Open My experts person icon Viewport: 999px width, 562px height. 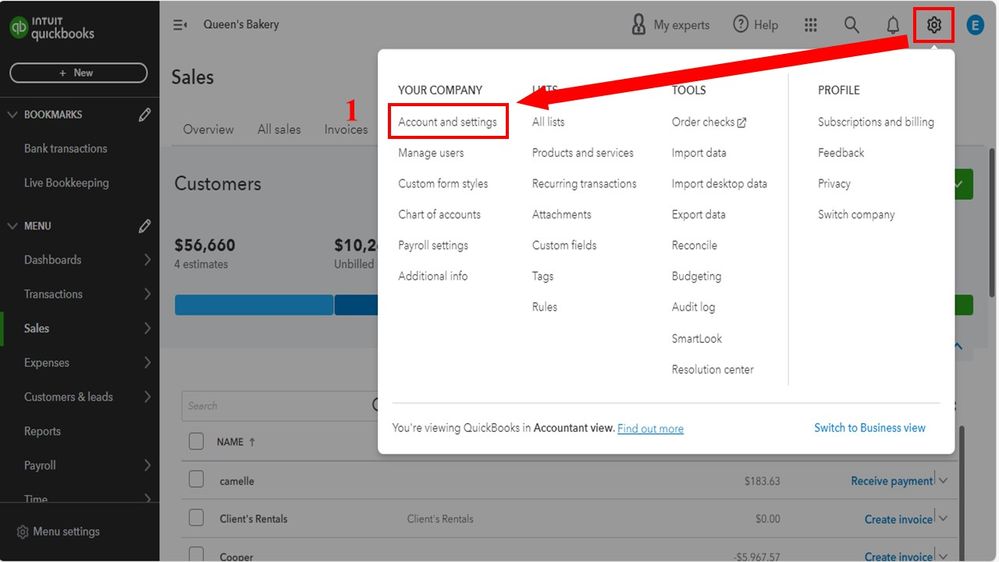638,24
